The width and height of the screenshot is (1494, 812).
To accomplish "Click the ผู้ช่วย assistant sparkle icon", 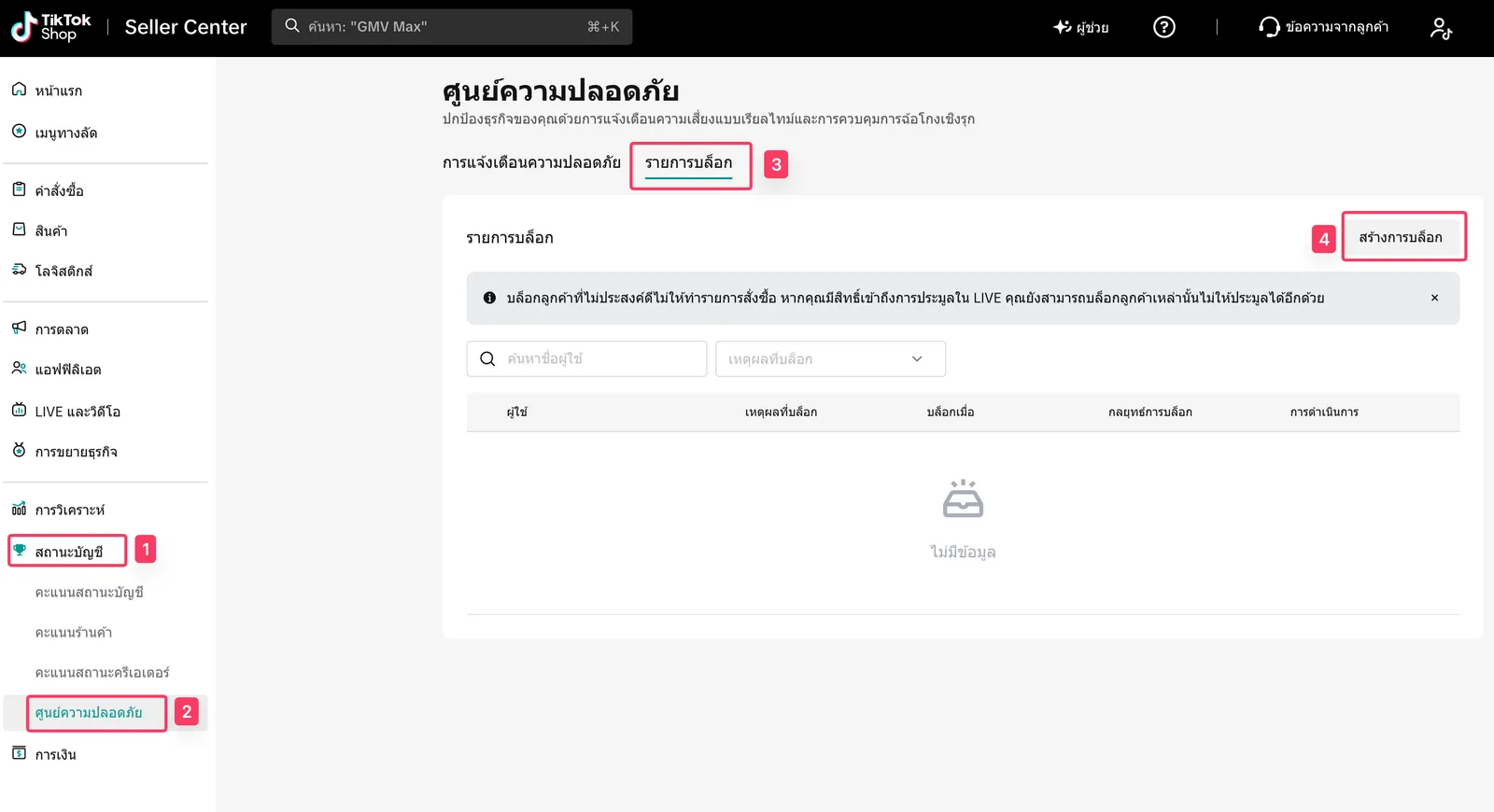I will tap(1063, 27).
